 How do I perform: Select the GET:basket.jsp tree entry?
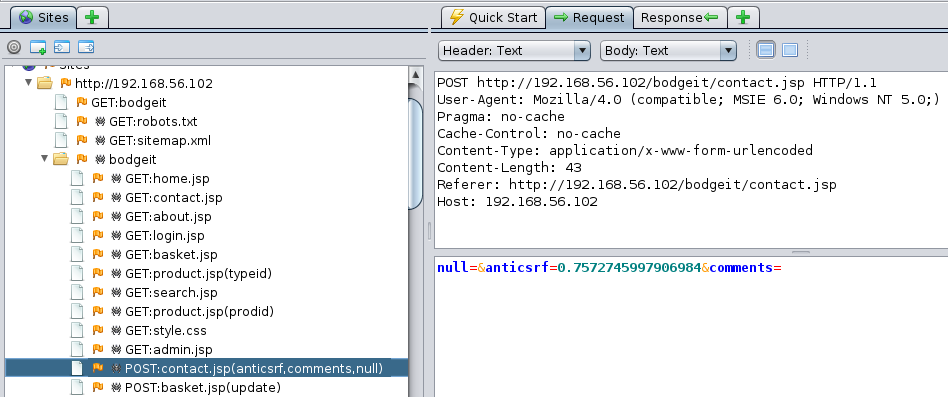click(171, 254)
